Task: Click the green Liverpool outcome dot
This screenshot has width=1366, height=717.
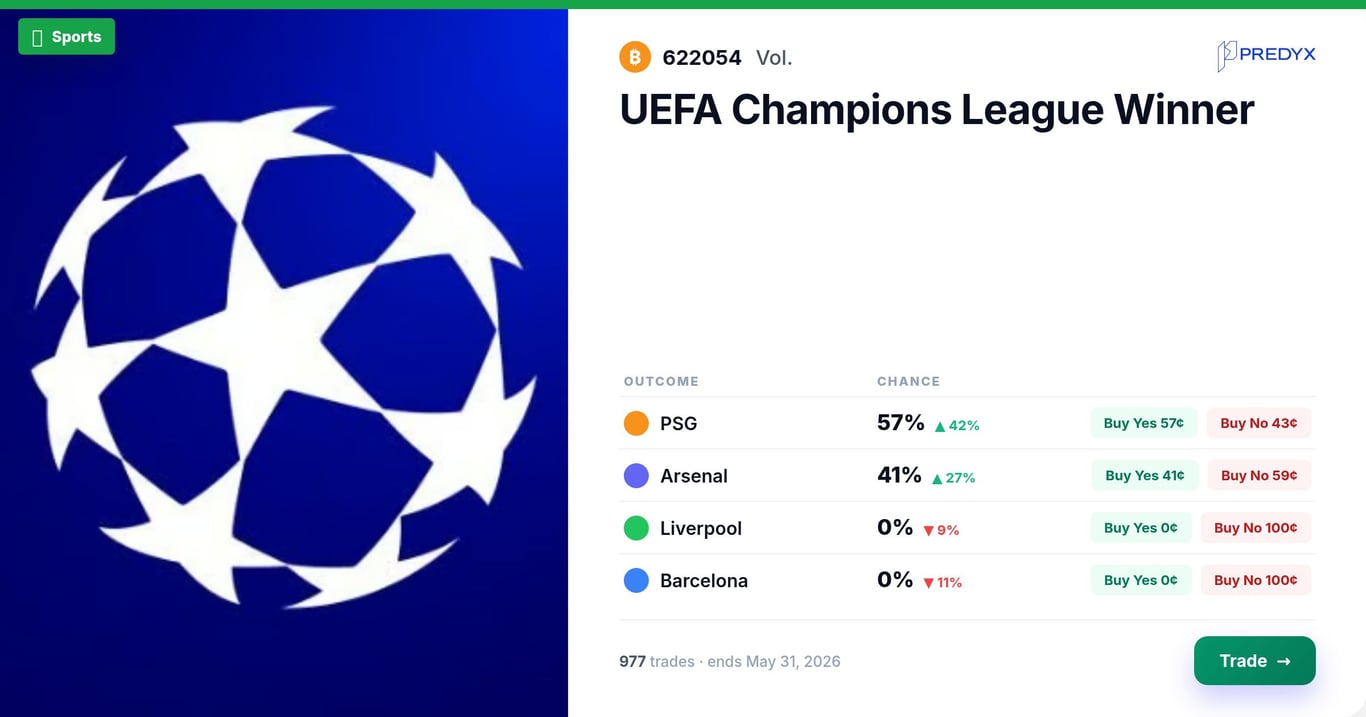Action: click(x=636, y=528)
